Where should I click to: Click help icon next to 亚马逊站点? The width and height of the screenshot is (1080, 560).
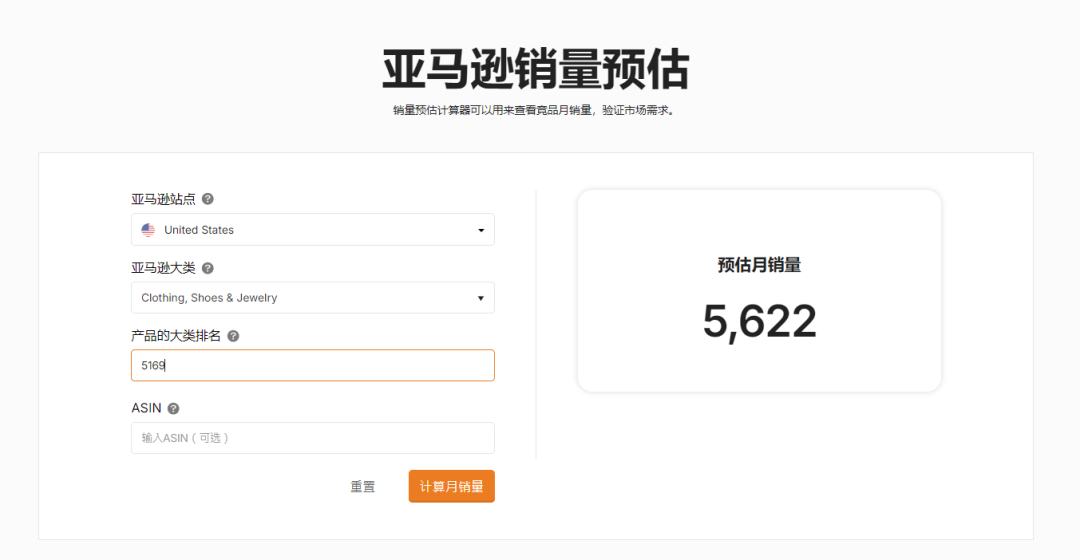[207, 199]
